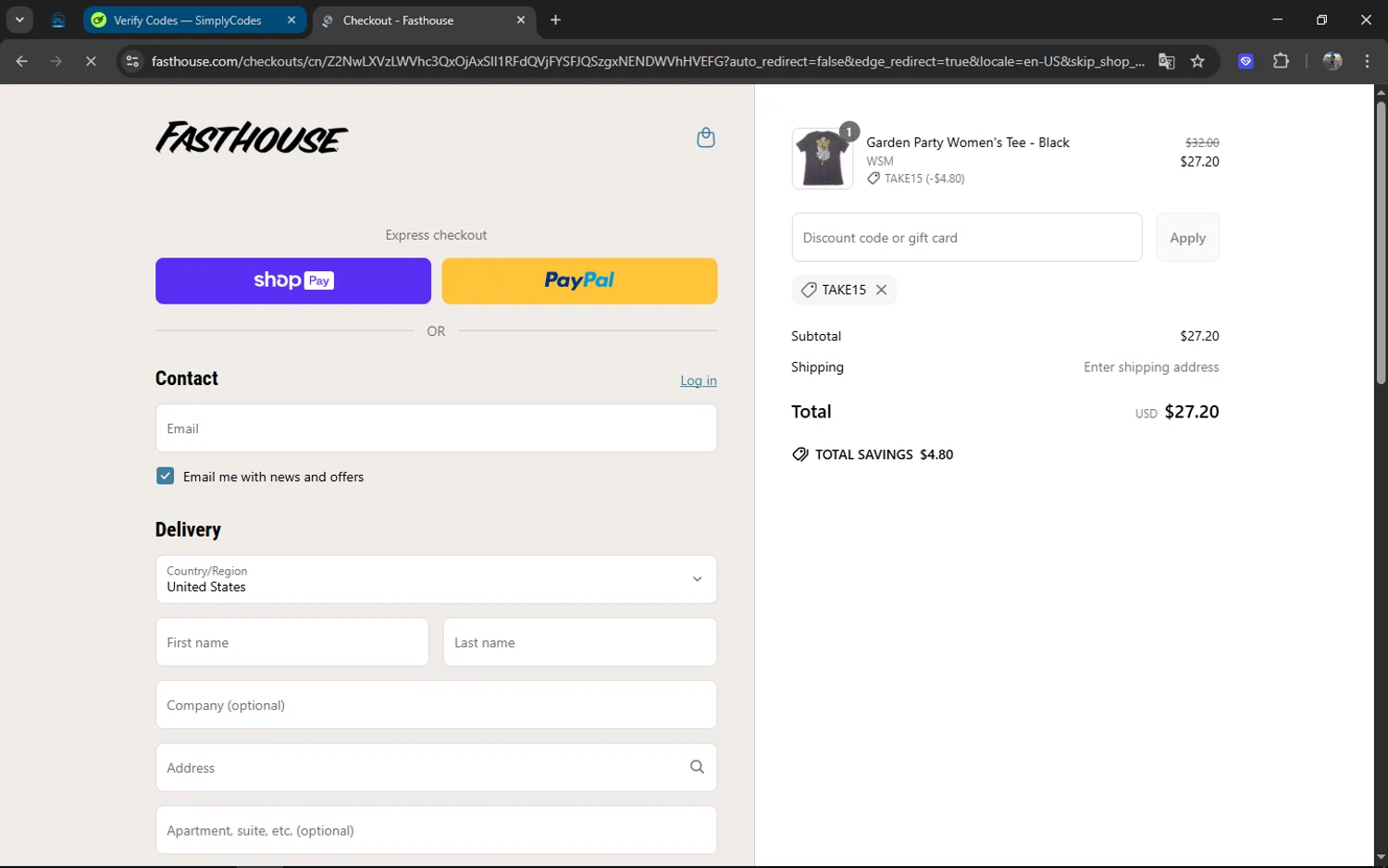
Task: Click the Discount code or gift card field
Action: (967, 238)
